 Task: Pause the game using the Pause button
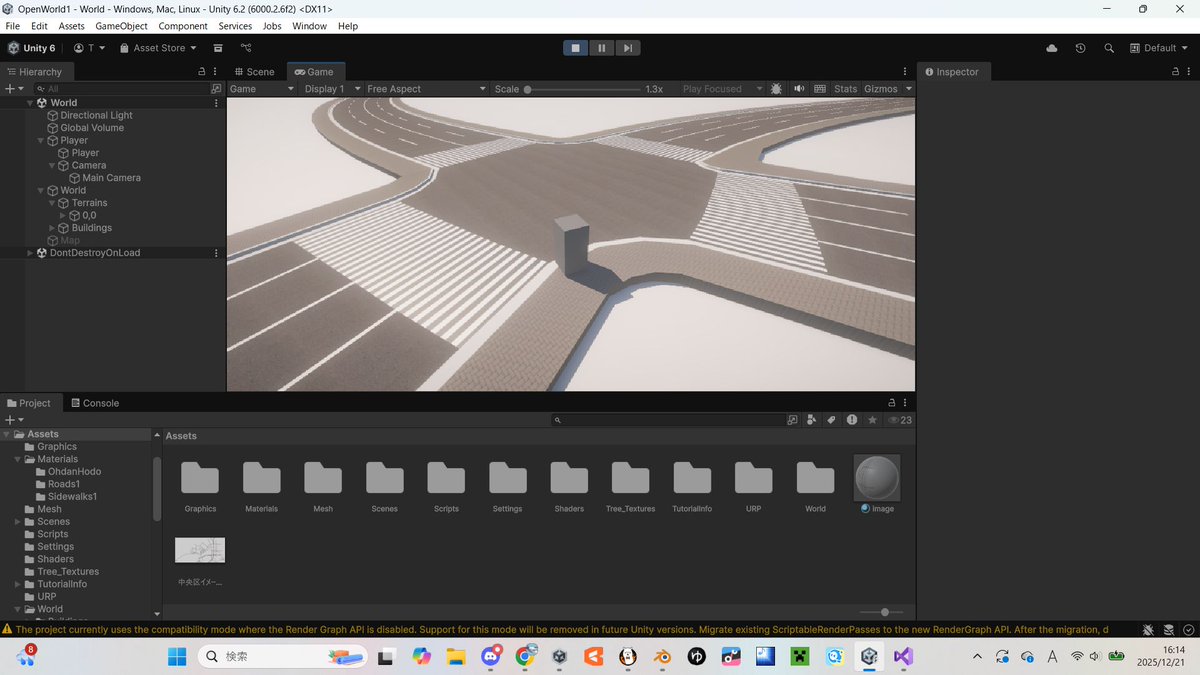(602, 48)
